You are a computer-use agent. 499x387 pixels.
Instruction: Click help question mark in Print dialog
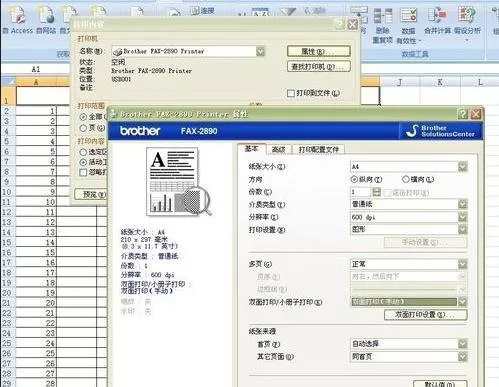339,24
